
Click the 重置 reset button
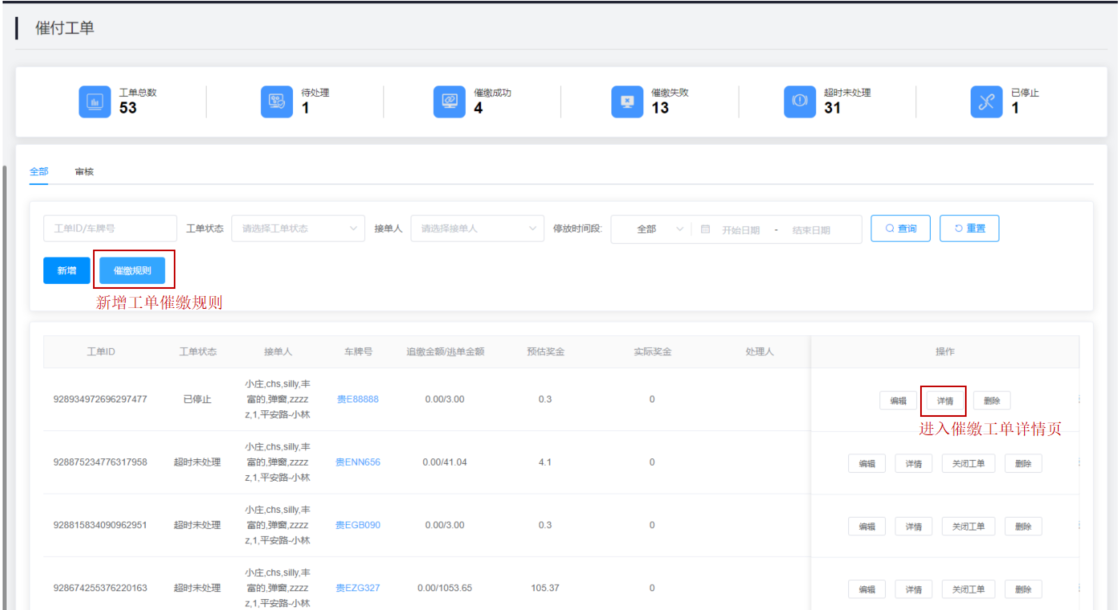(x=969, y=228)
